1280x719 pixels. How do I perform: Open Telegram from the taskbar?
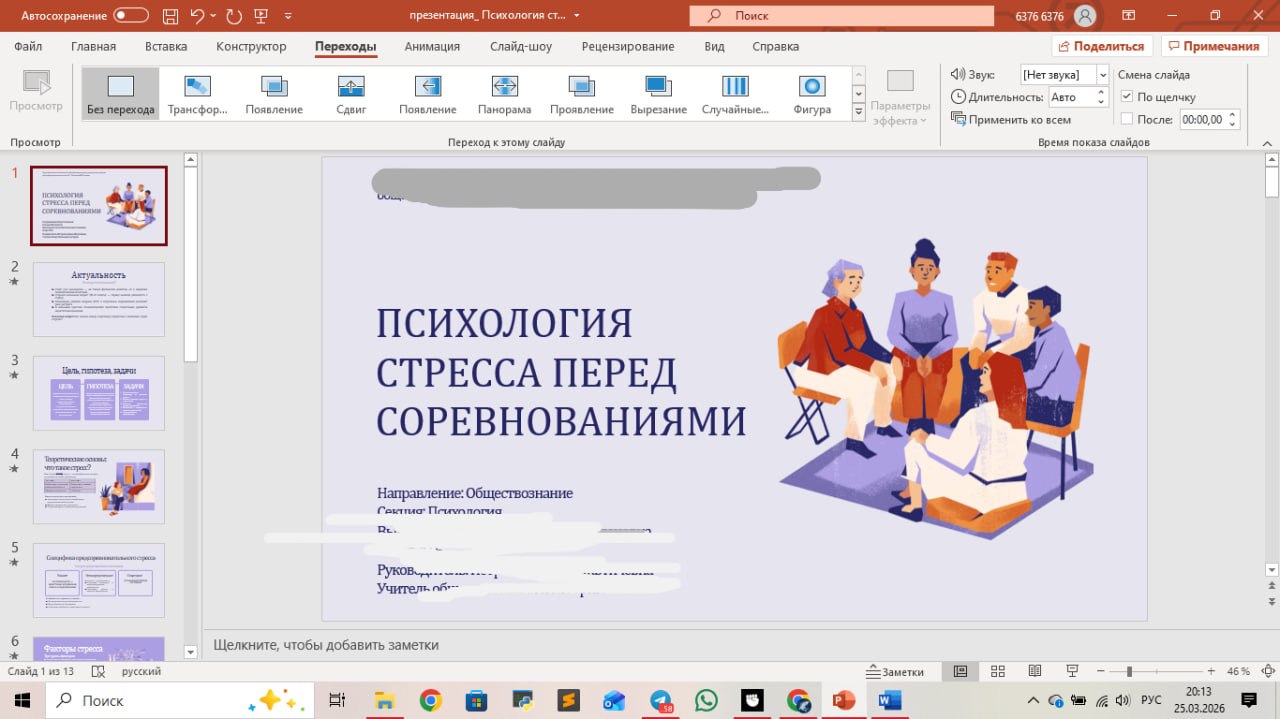pyautogui.click(x=662, y=701)
